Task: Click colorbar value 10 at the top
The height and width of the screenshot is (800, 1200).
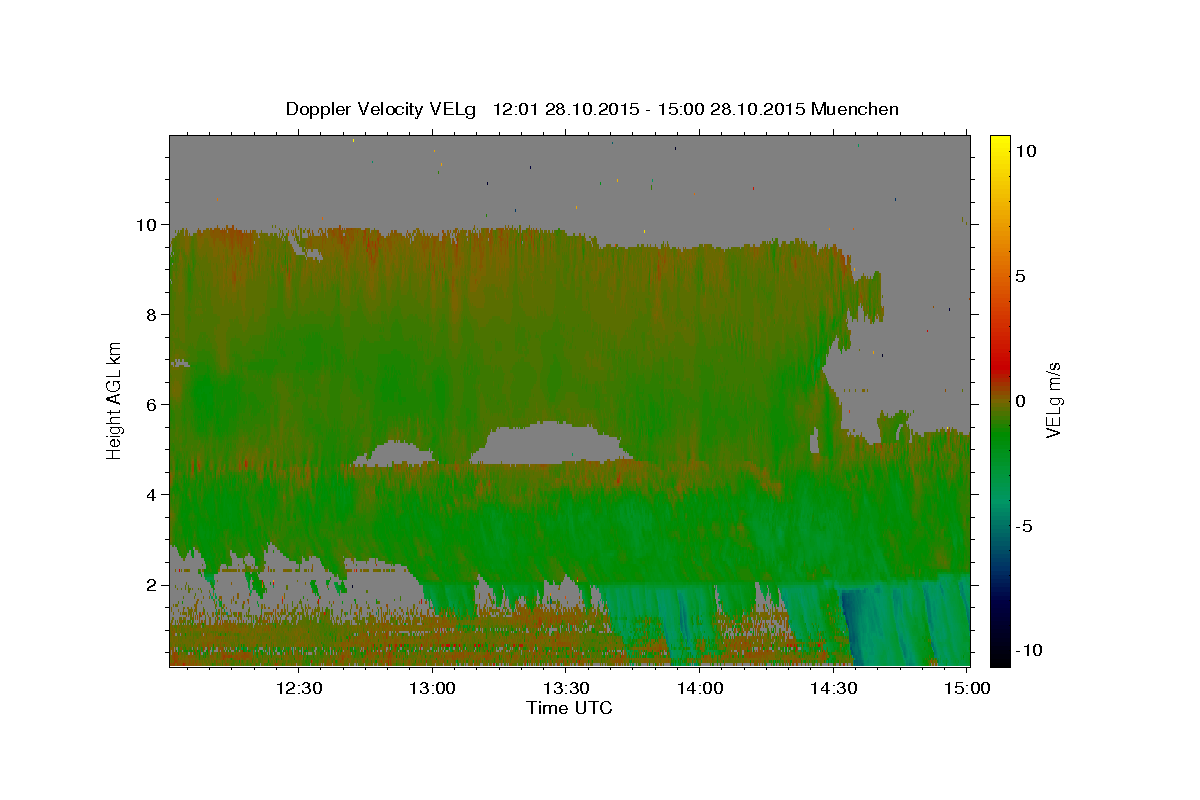Action: (x=1025, y=151)
